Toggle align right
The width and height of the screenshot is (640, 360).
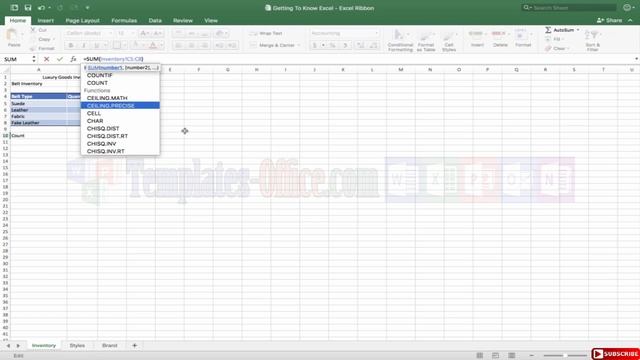click(204, 45)
